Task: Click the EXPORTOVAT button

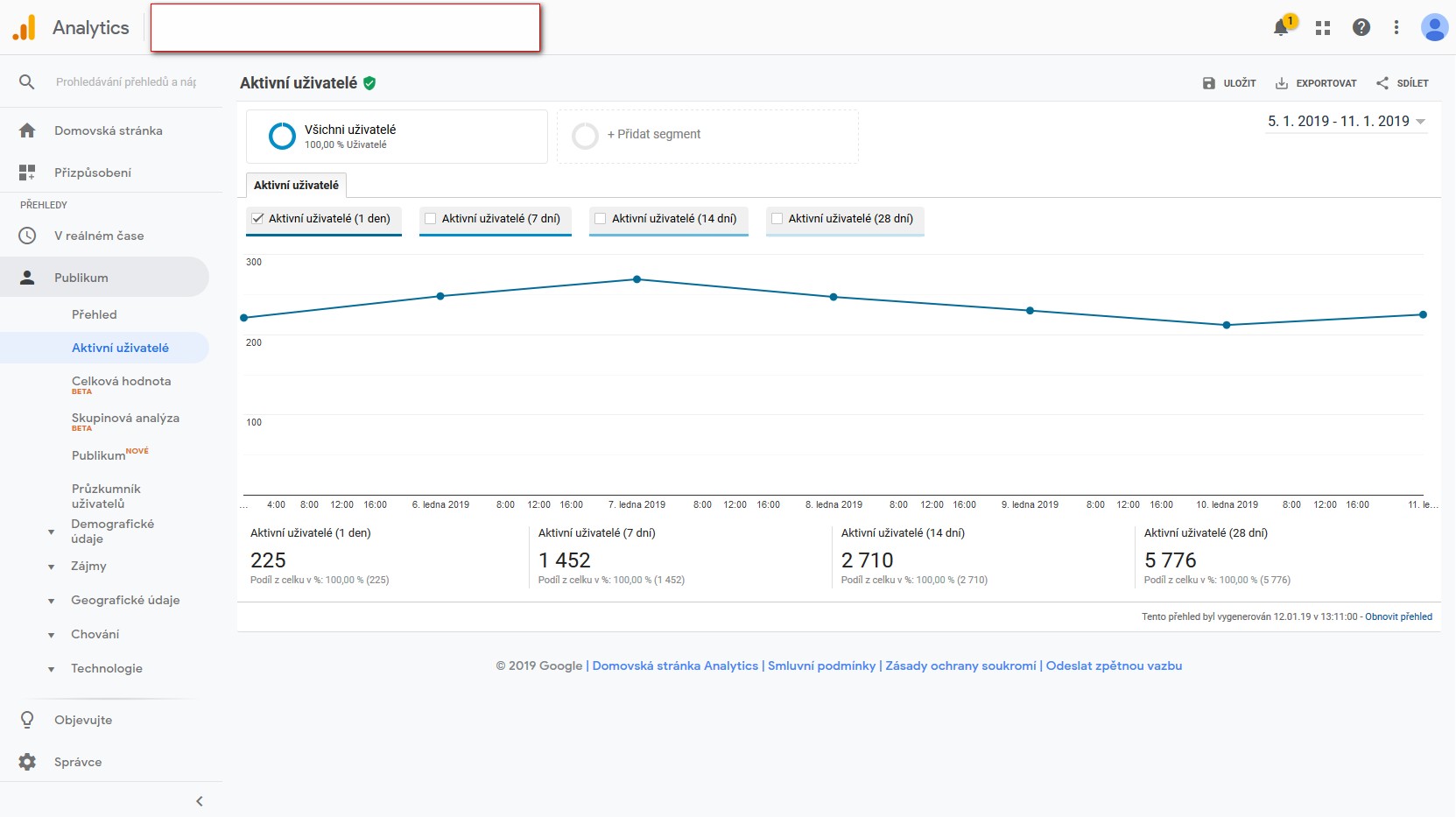Action: coord(1316,83)
